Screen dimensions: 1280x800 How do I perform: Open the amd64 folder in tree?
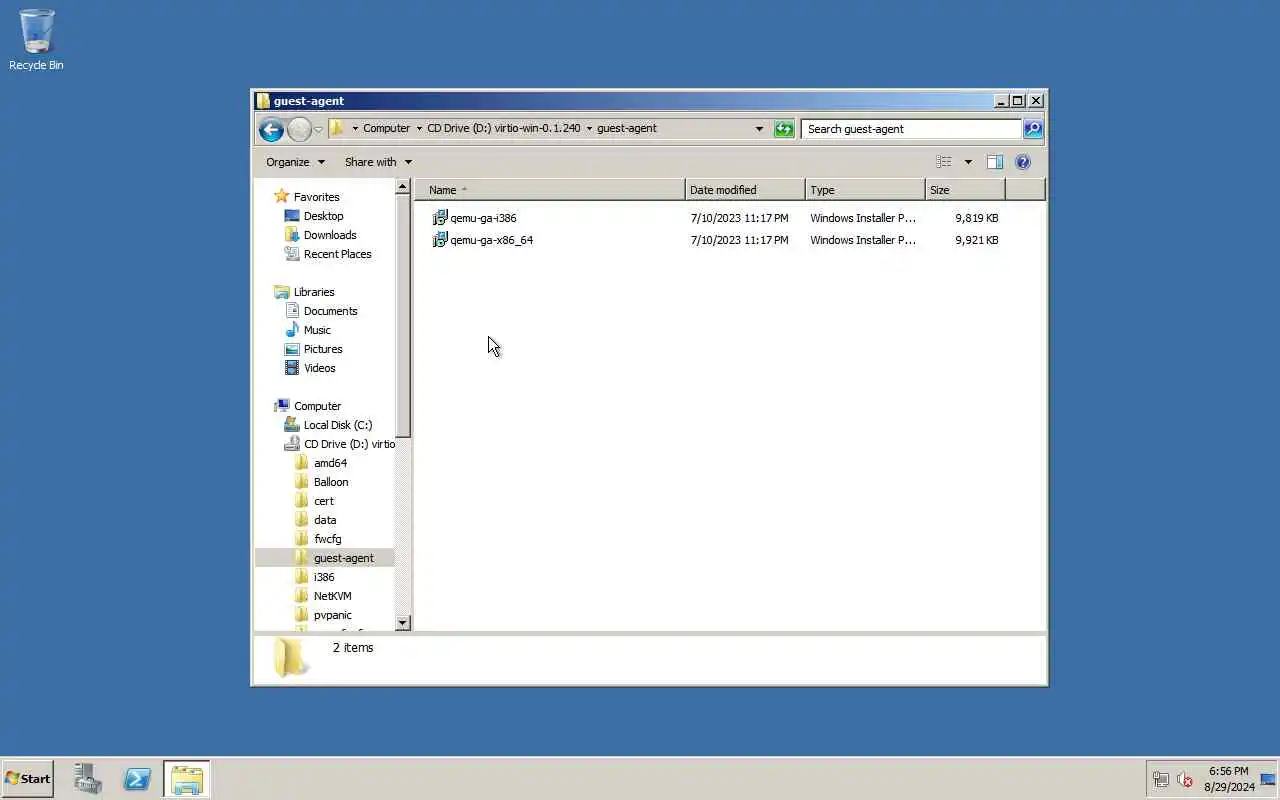(x=321, y=463)
